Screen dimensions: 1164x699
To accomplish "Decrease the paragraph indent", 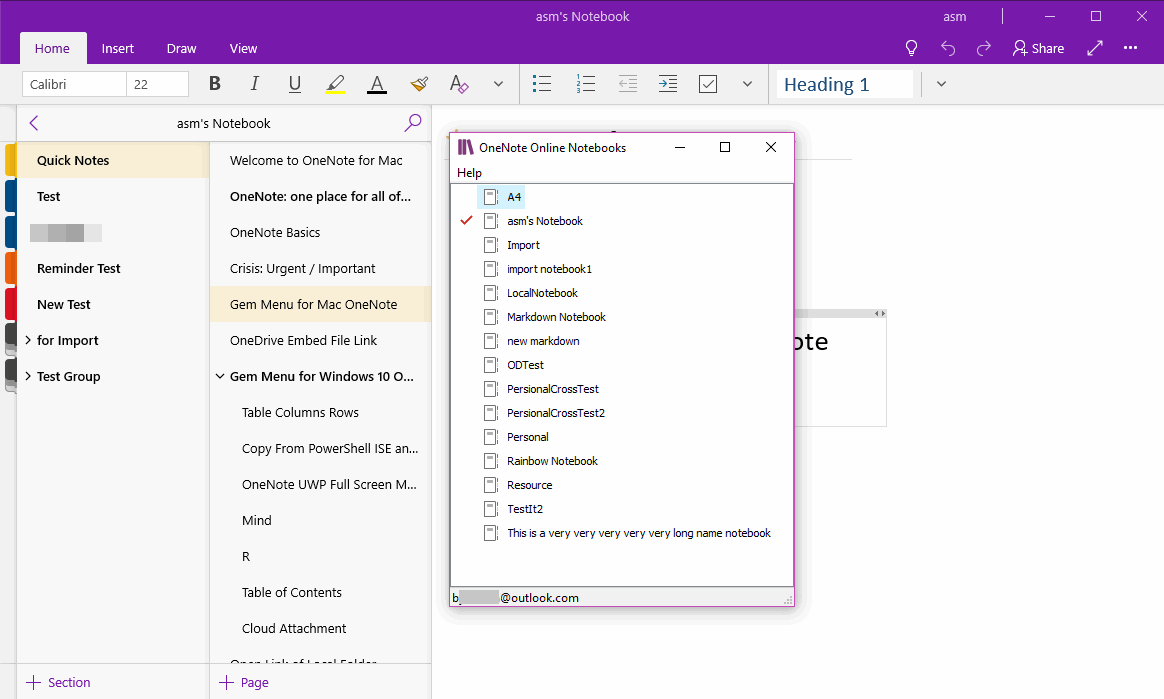I will point(628,84).
